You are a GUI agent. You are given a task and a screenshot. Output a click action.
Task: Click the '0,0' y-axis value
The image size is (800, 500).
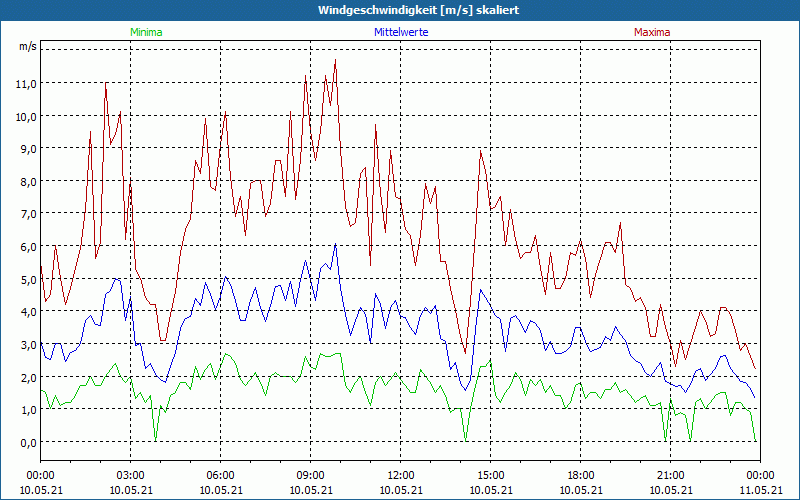coord(29,443)
